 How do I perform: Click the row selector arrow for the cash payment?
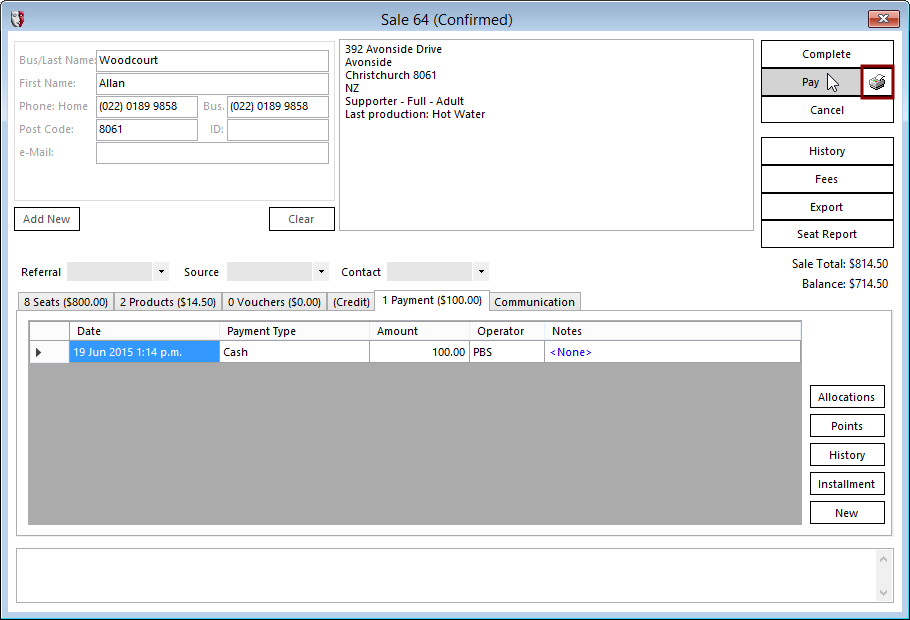point(38,352)
